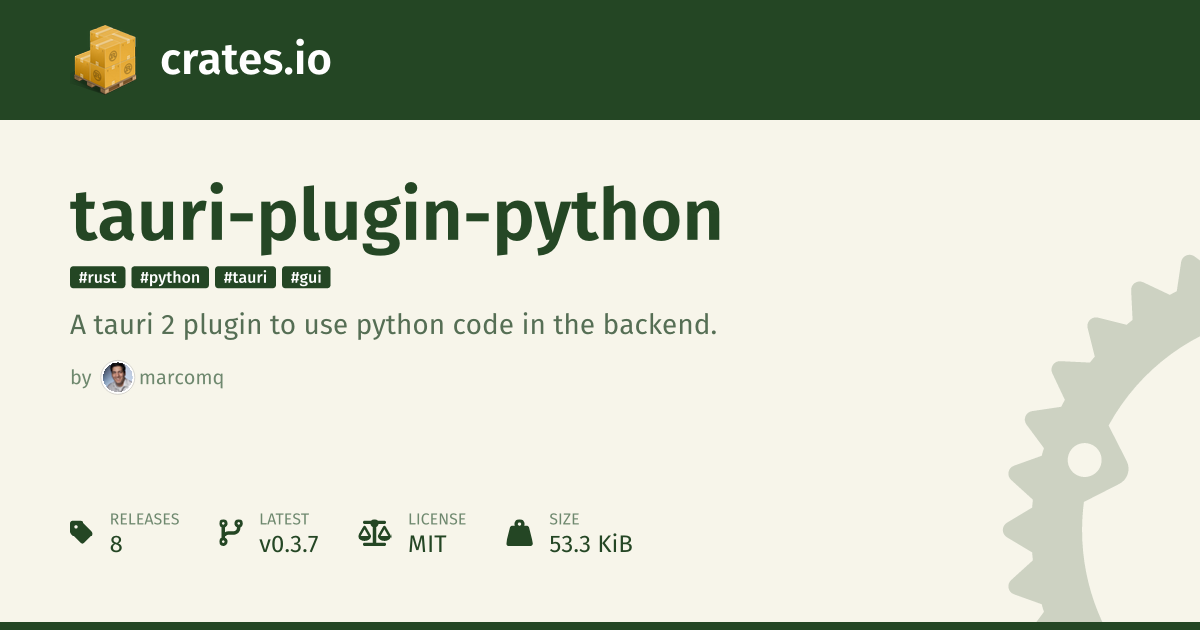Click marcomq's avatar picture
Viewport: 1200px width, 630px height.
pyautogui.click(x=117, y=378)
